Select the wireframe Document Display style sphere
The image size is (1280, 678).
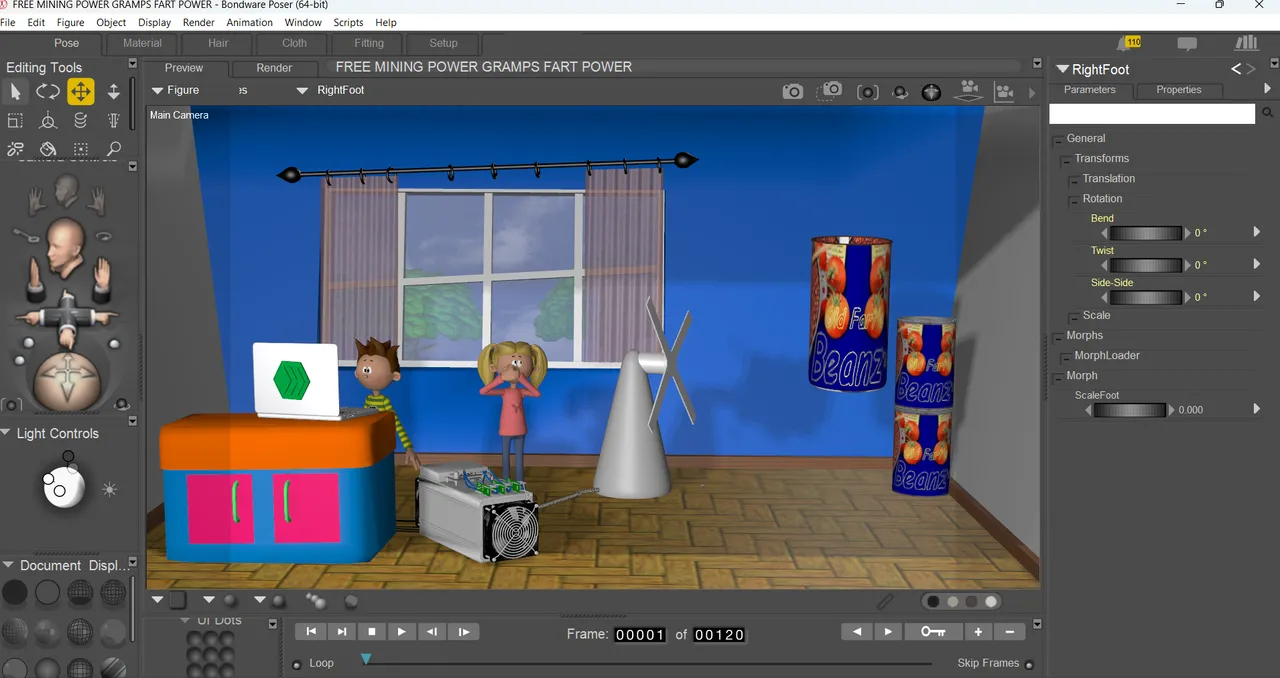point(81,593)
